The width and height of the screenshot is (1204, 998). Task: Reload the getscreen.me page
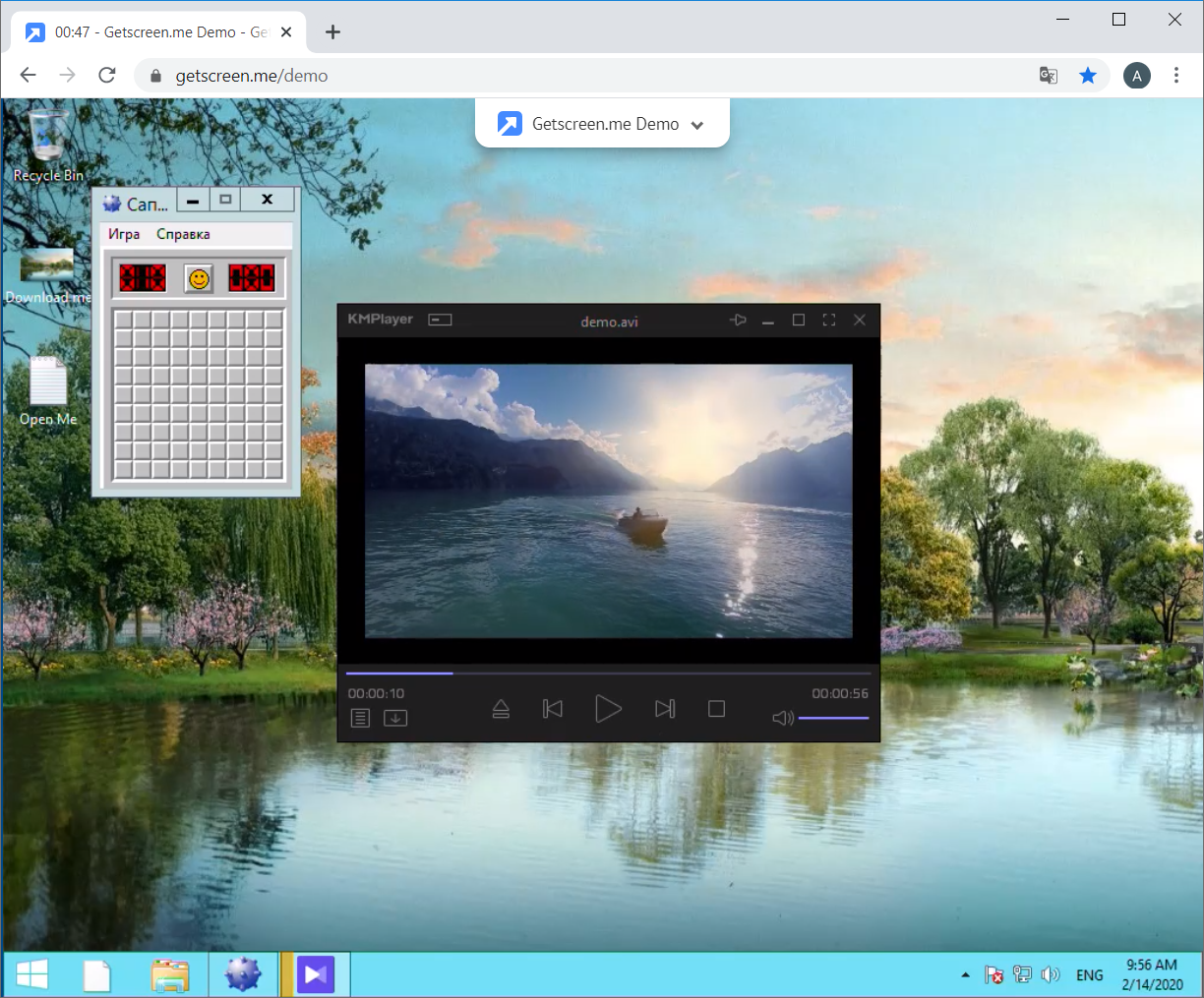coord(107,76)
